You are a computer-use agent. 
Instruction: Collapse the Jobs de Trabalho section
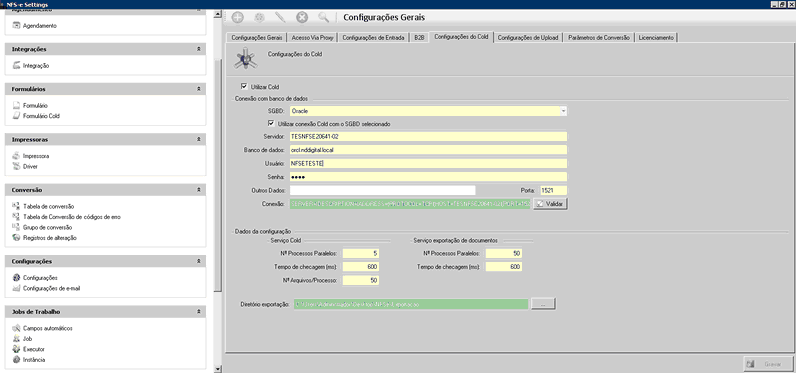[199, 312]
